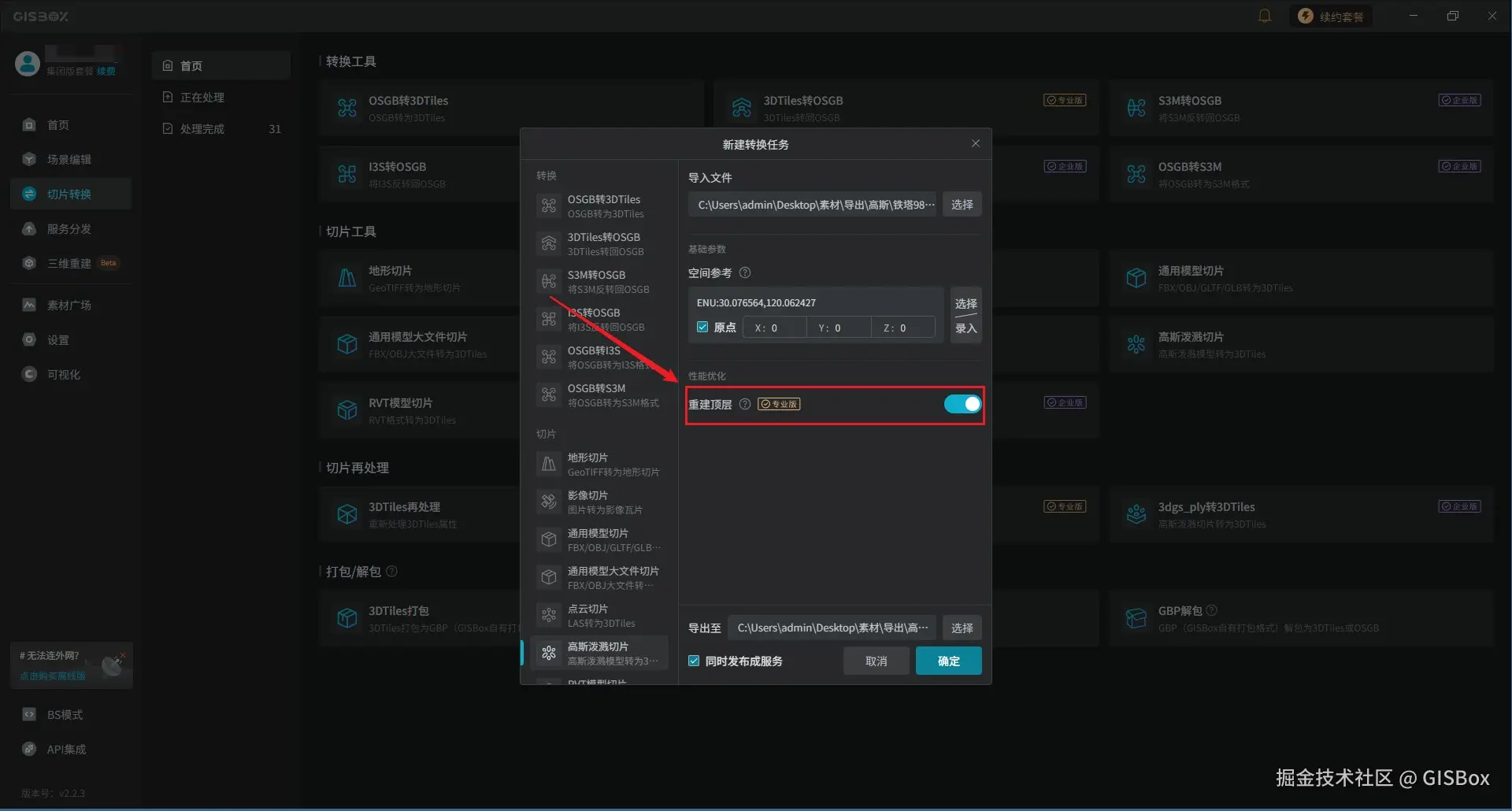This screenshot has height=811, width=1512.
Task: Click OSGB转3DTiles icon in dialog list
Action: [549, 206]
